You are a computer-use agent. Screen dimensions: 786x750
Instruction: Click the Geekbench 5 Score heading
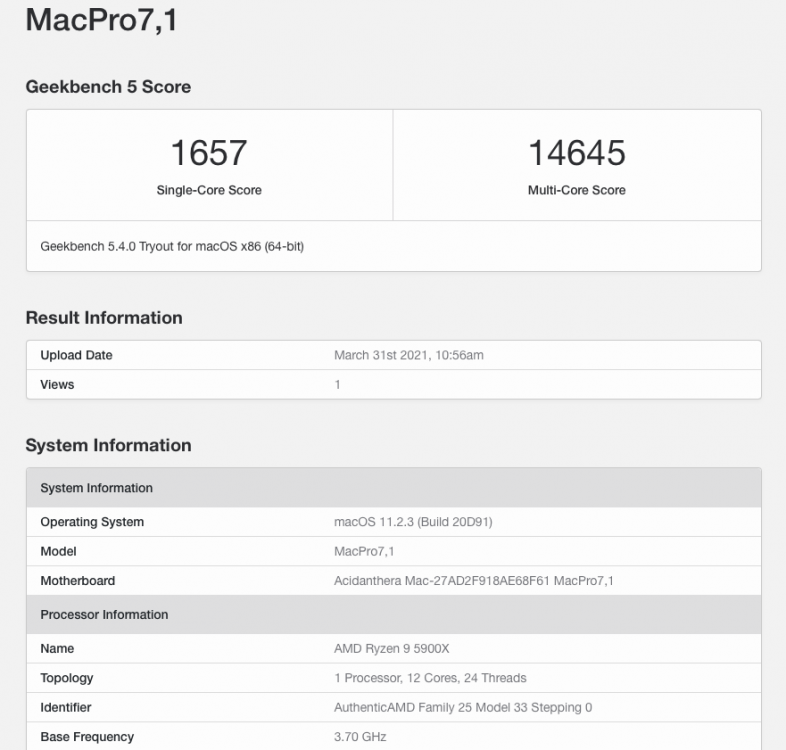coord(108,87)
